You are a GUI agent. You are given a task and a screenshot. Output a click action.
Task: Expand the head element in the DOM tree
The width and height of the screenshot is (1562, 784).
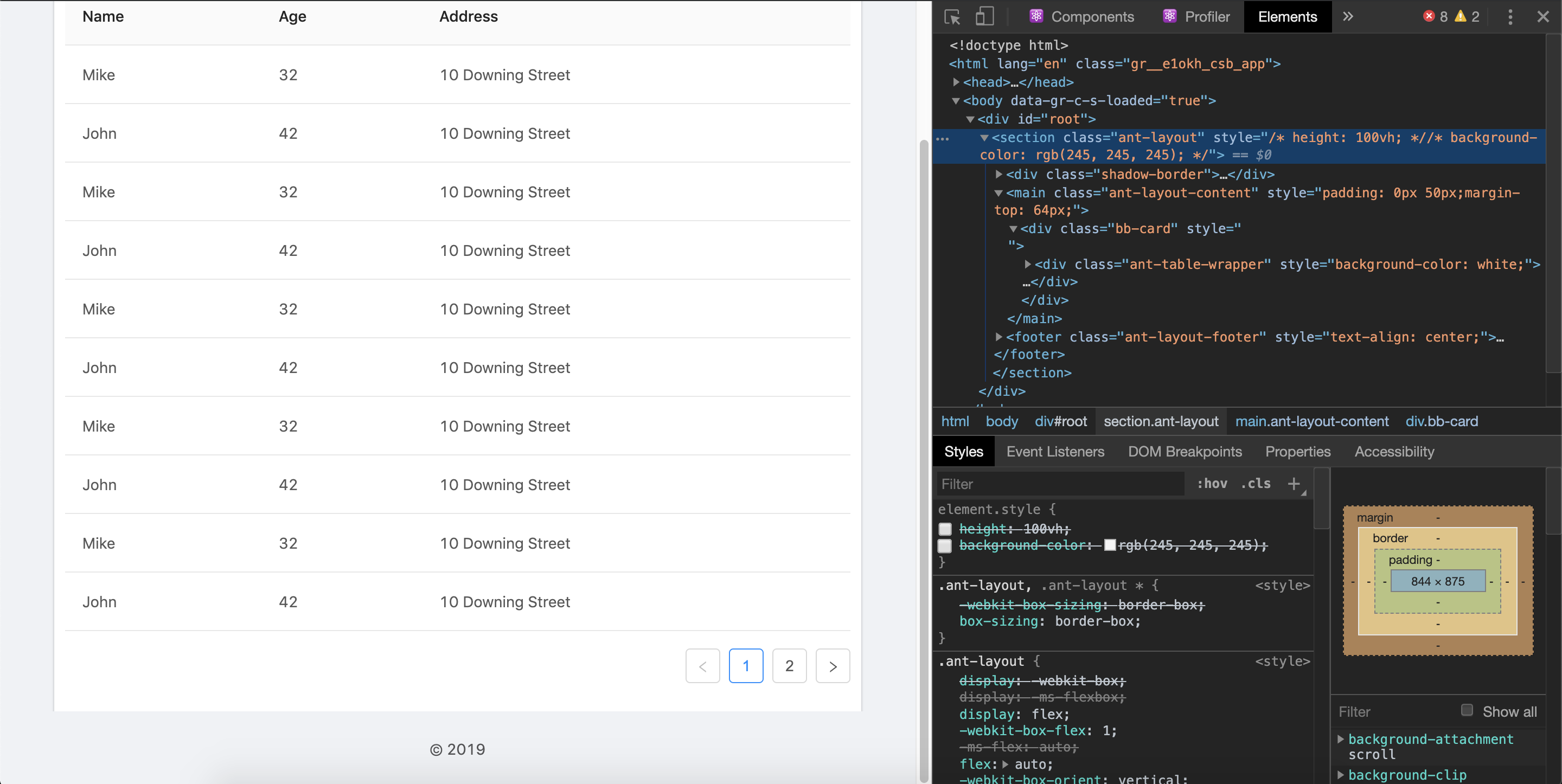[x=956, y=82]
